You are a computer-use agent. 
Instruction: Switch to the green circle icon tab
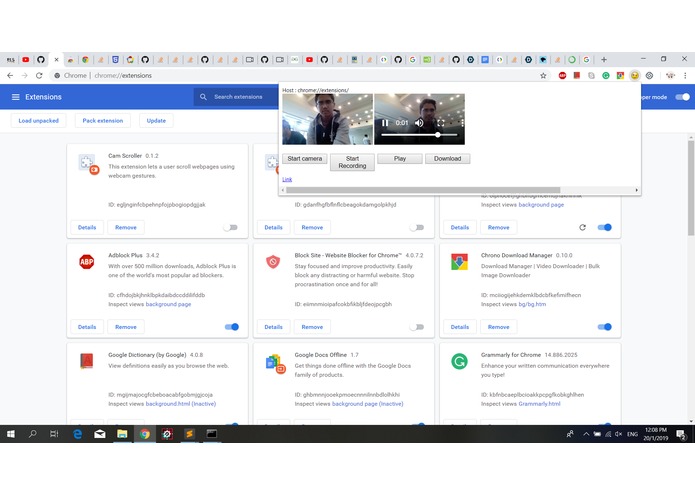click(572, 59)
